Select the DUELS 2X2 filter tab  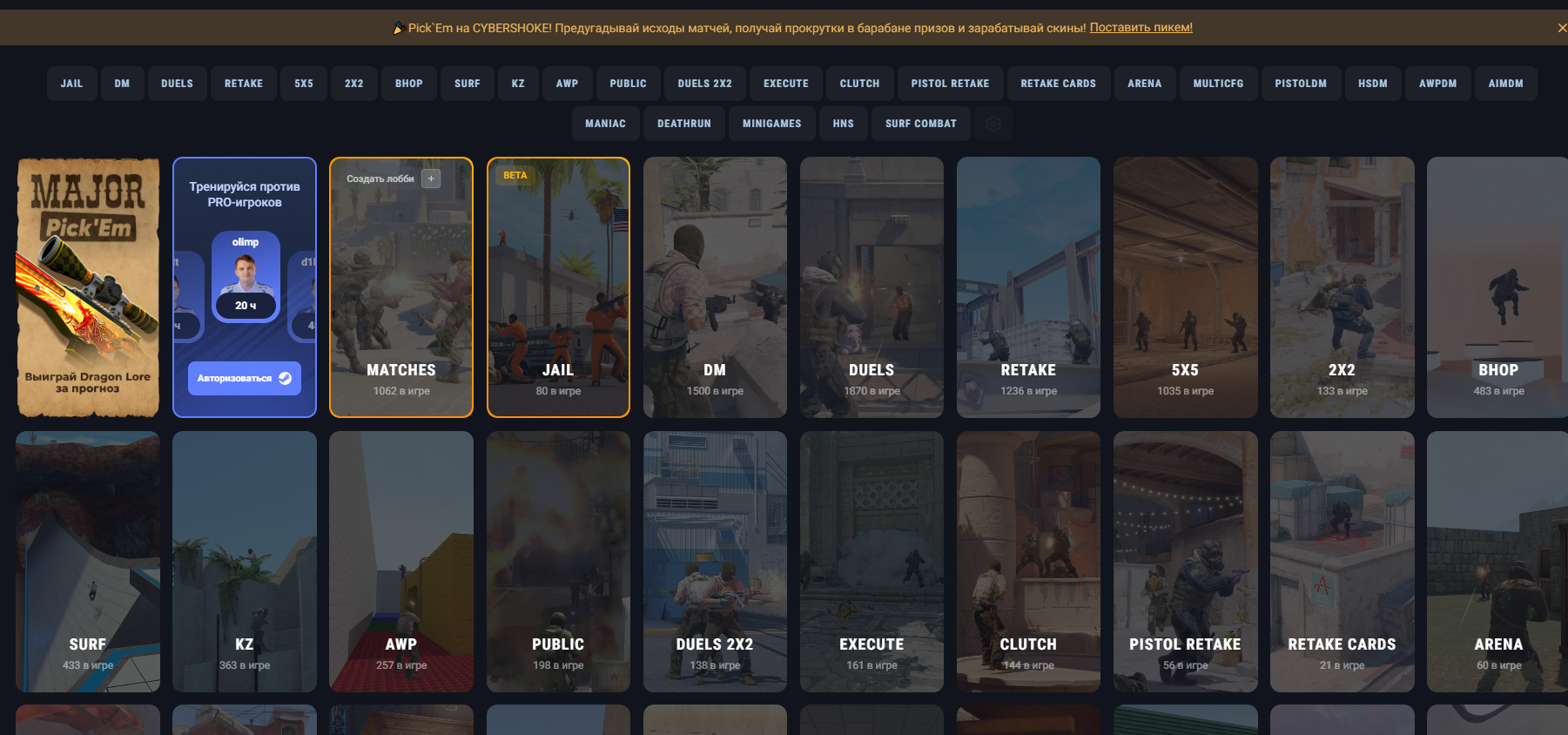(704, 84)
